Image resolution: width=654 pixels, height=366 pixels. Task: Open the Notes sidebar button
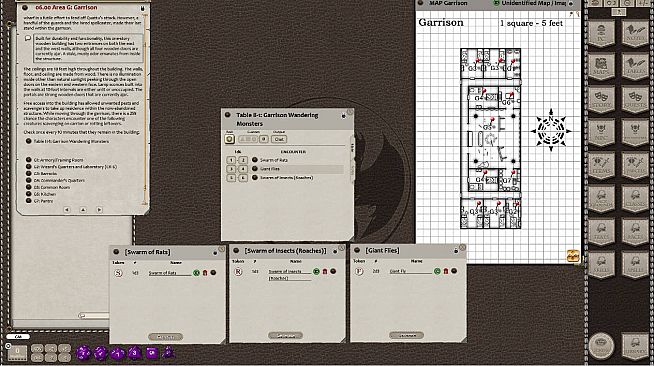[635, 33]
